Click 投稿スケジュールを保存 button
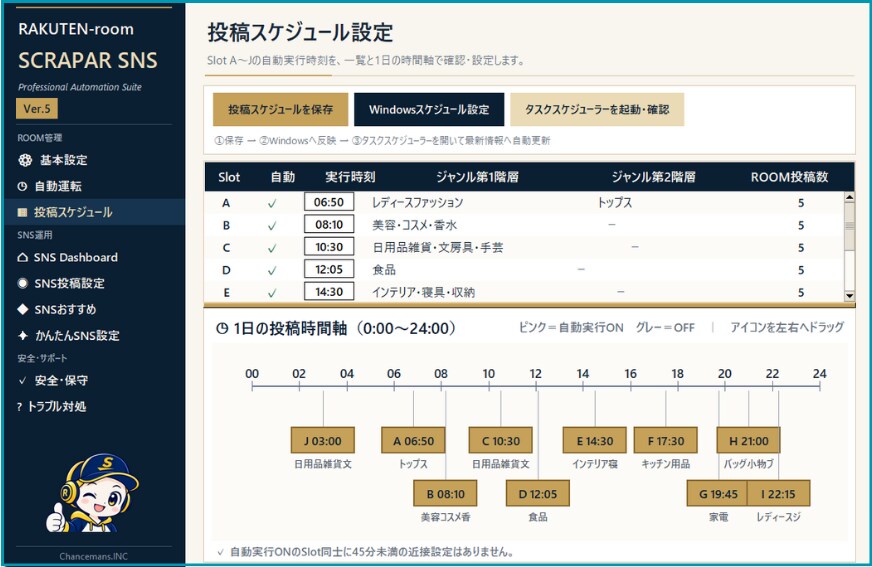Viewport: 872px width, 567px height. point(280,110)
